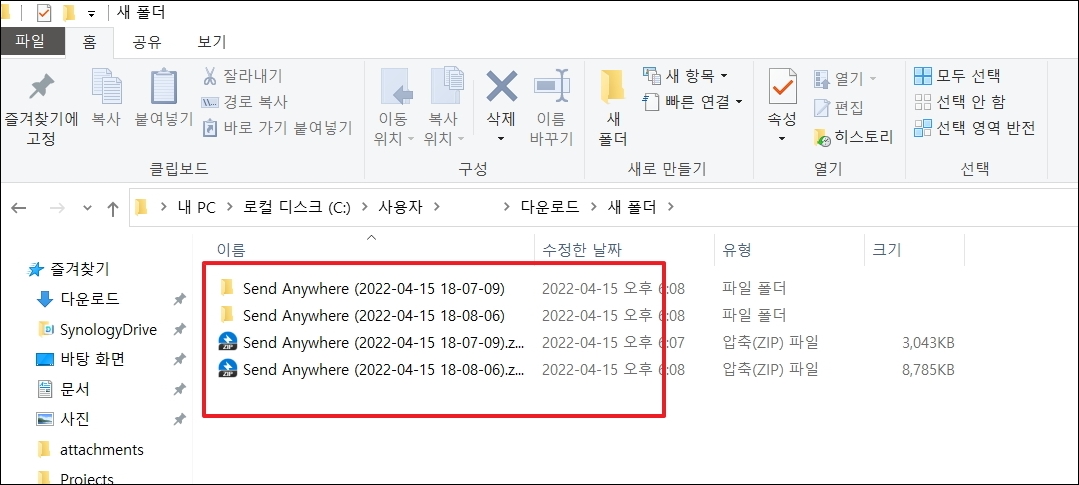Click 바로 가기 붙여넣기 (Paste shortcut)
Viewport: 1079px width, 485px height.
[277, 127]
